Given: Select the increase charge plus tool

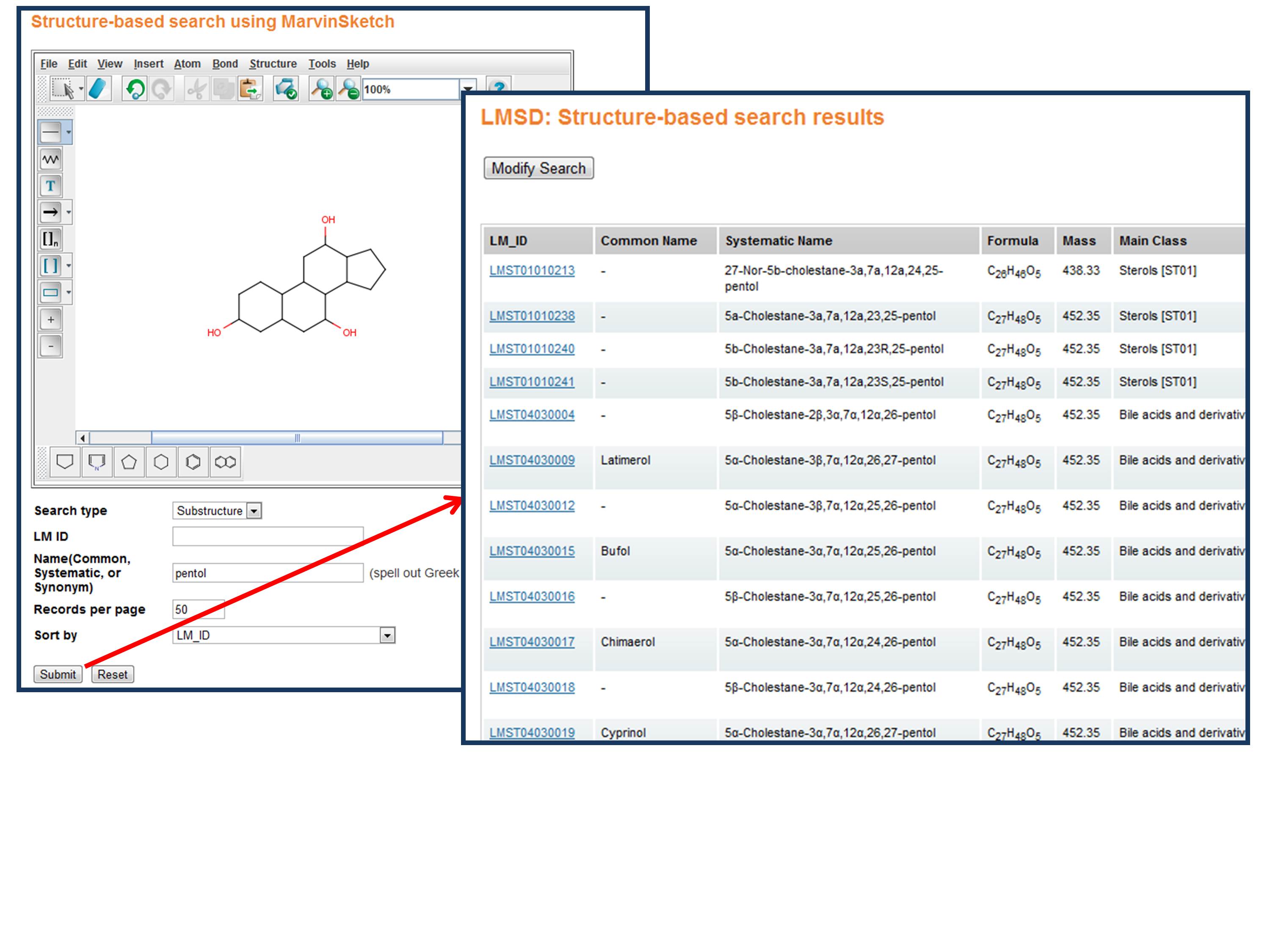Looking at the screenshot, I should click(x=50, y=319).
